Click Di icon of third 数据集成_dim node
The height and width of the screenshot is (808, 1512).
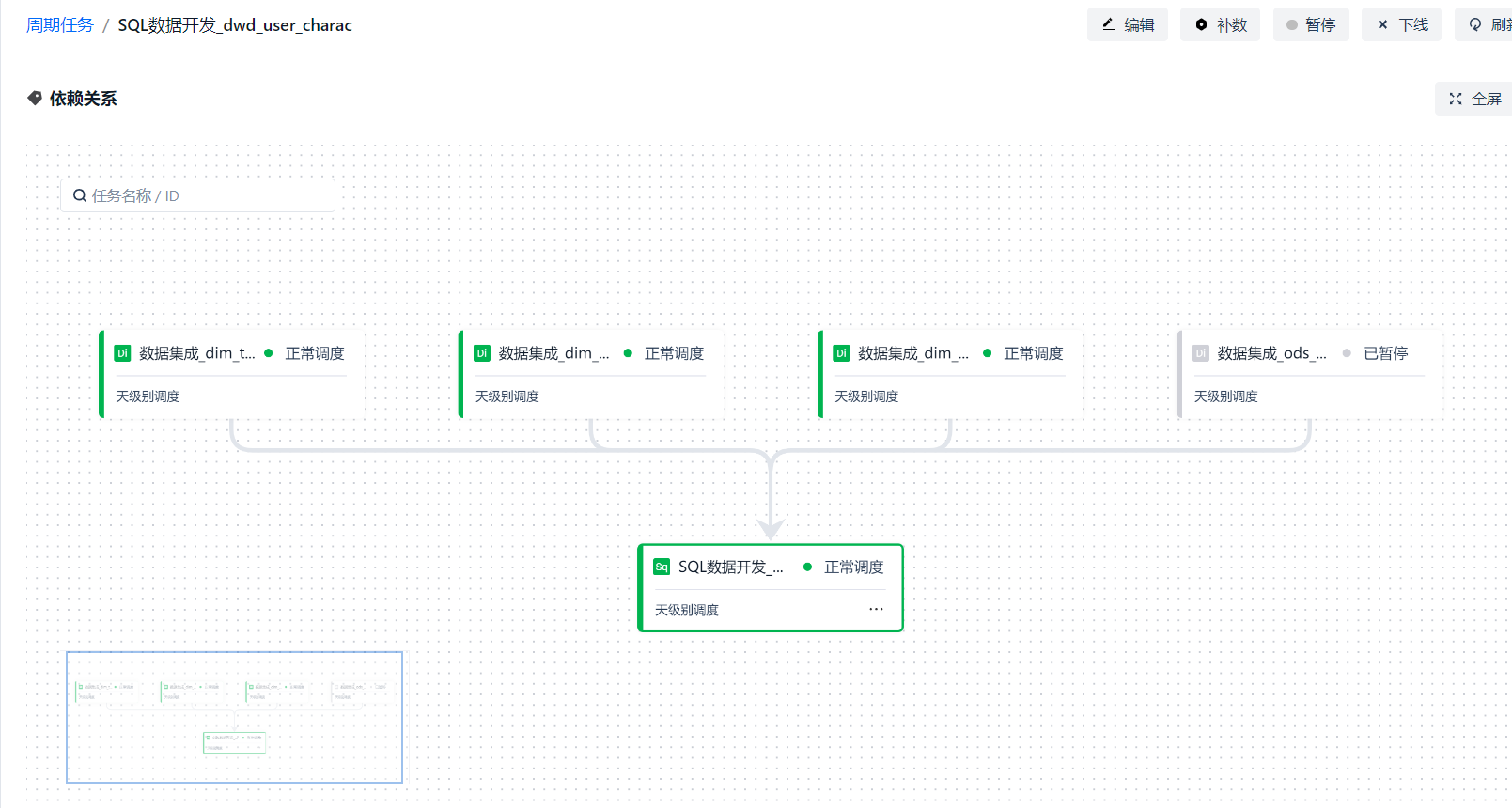click(841, 353)
